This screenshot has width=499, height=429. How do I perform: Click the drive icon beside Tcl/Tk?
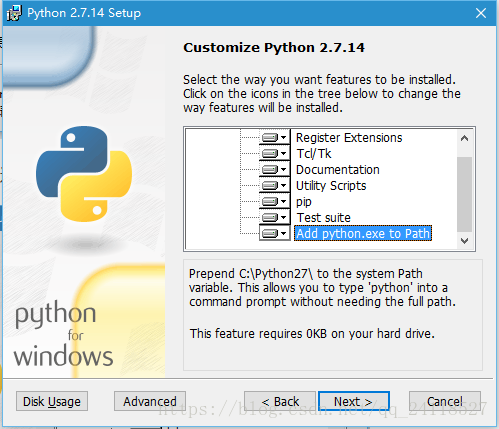pos(275,153)
